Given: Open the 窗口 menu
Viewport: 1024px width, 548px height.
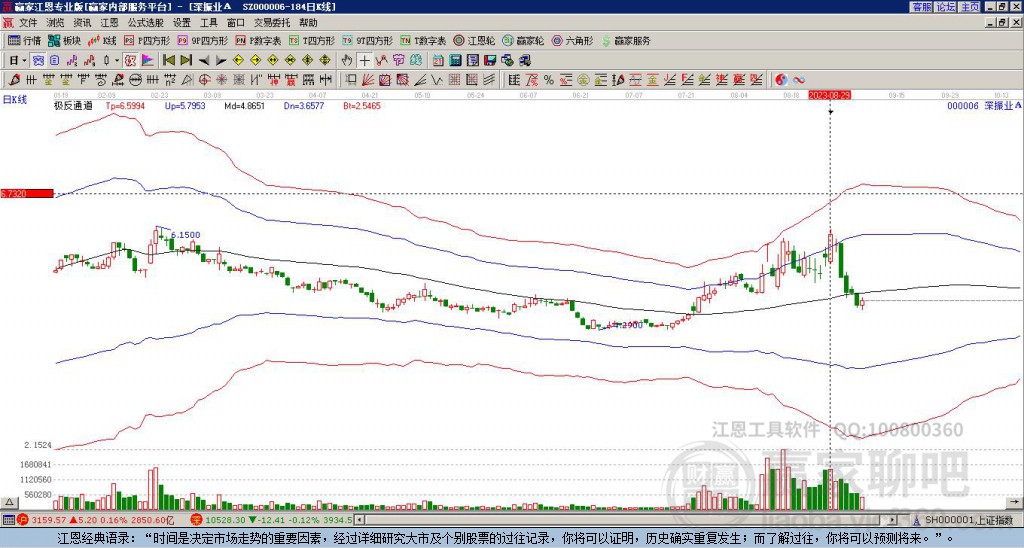Looking at the screenshot, I should 236,23.
